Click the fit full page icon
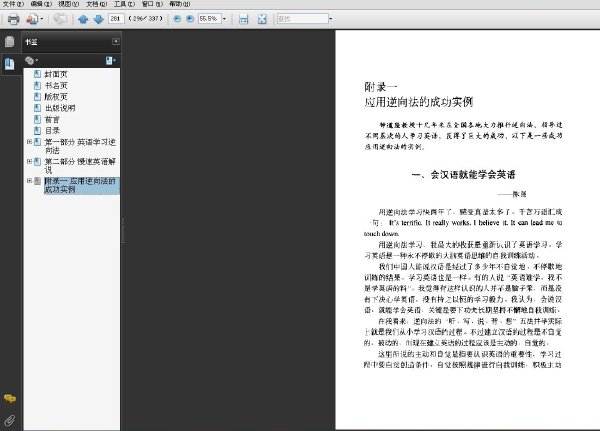The height and width of the screenshot is (431, 600). pyautogui.click(x=262, y=19)
